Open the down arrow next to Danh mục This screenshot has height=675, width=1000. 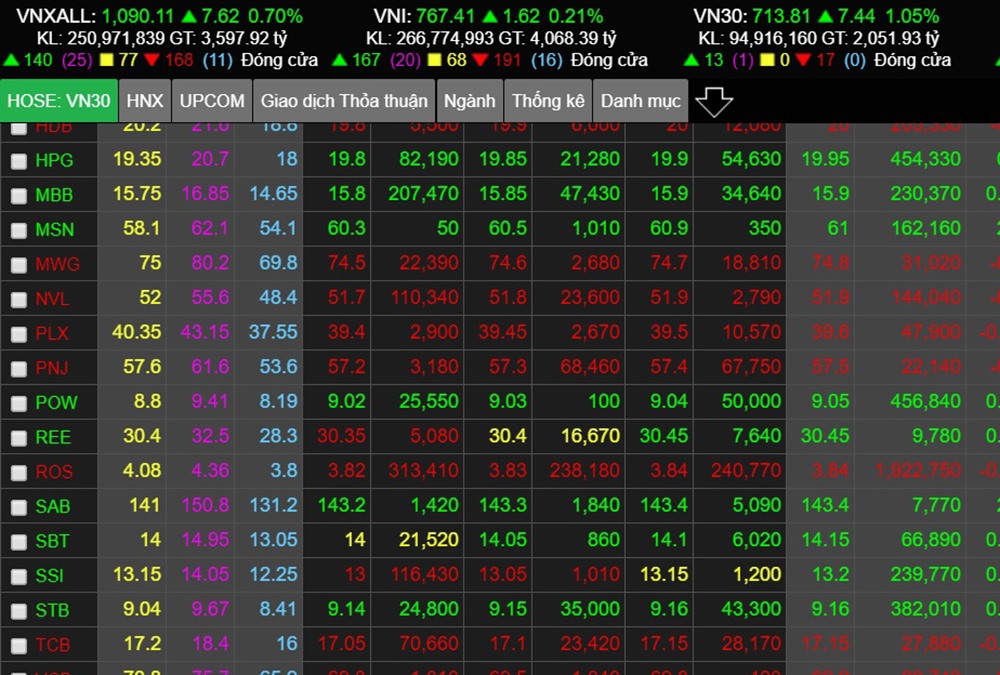point(714,101)
